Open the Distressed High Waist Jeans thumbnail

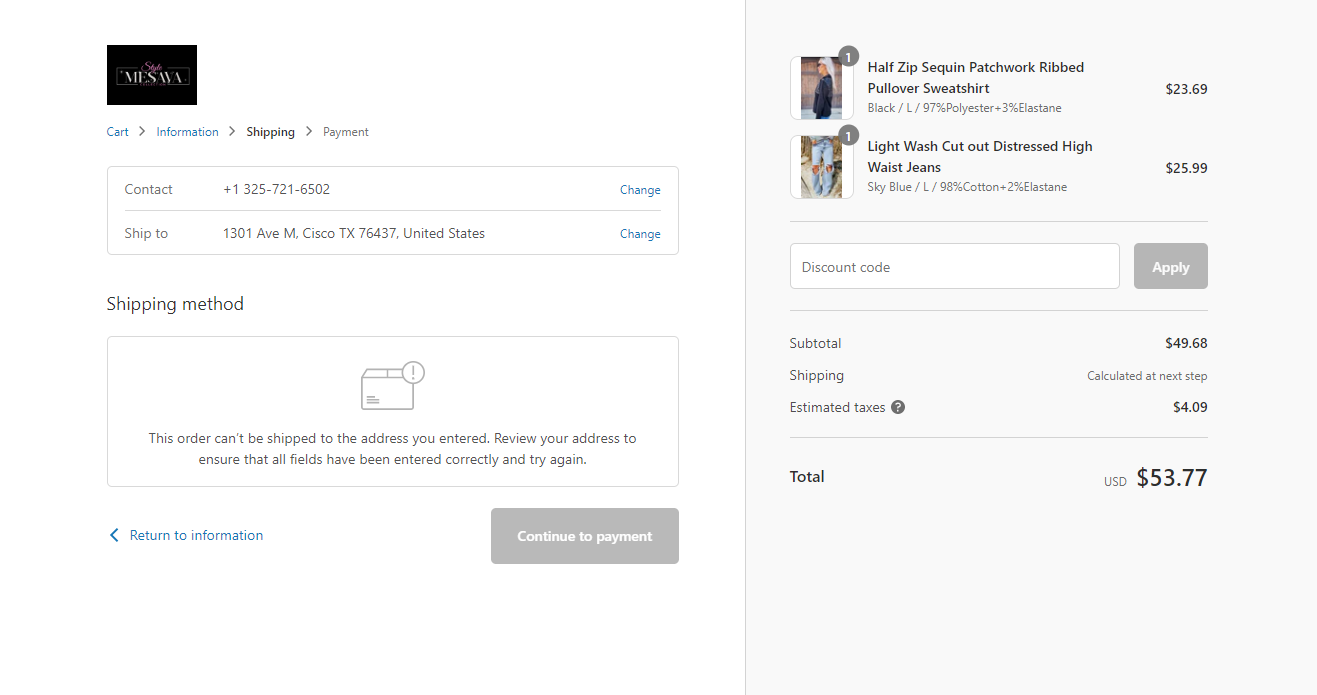click(x=821, y=167)
